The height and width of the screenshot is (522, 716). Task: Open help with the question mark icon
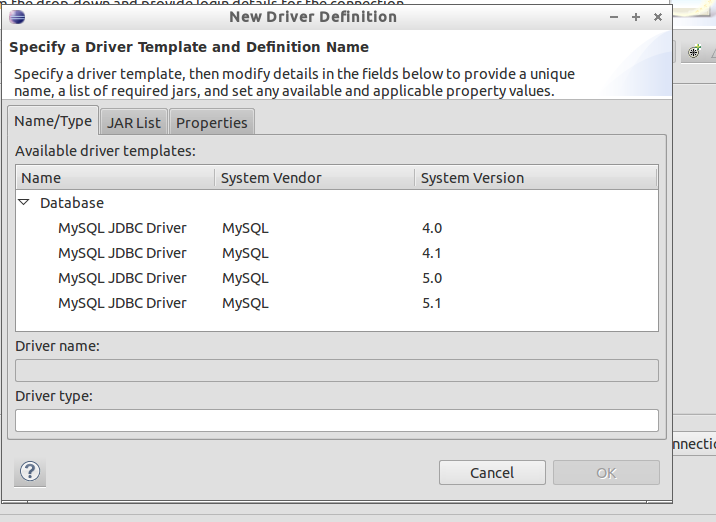(x=29, y=472)
